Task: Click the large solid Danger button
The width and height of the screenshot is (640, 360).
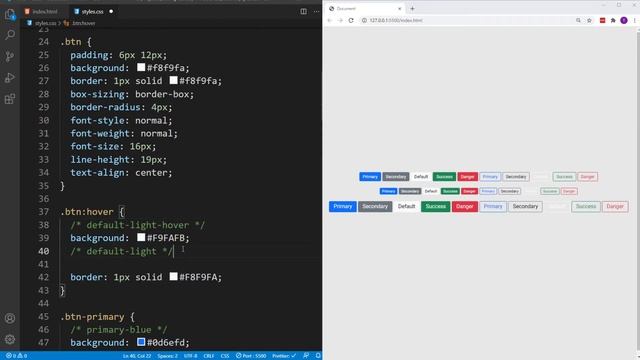Action: click(464, 207)
